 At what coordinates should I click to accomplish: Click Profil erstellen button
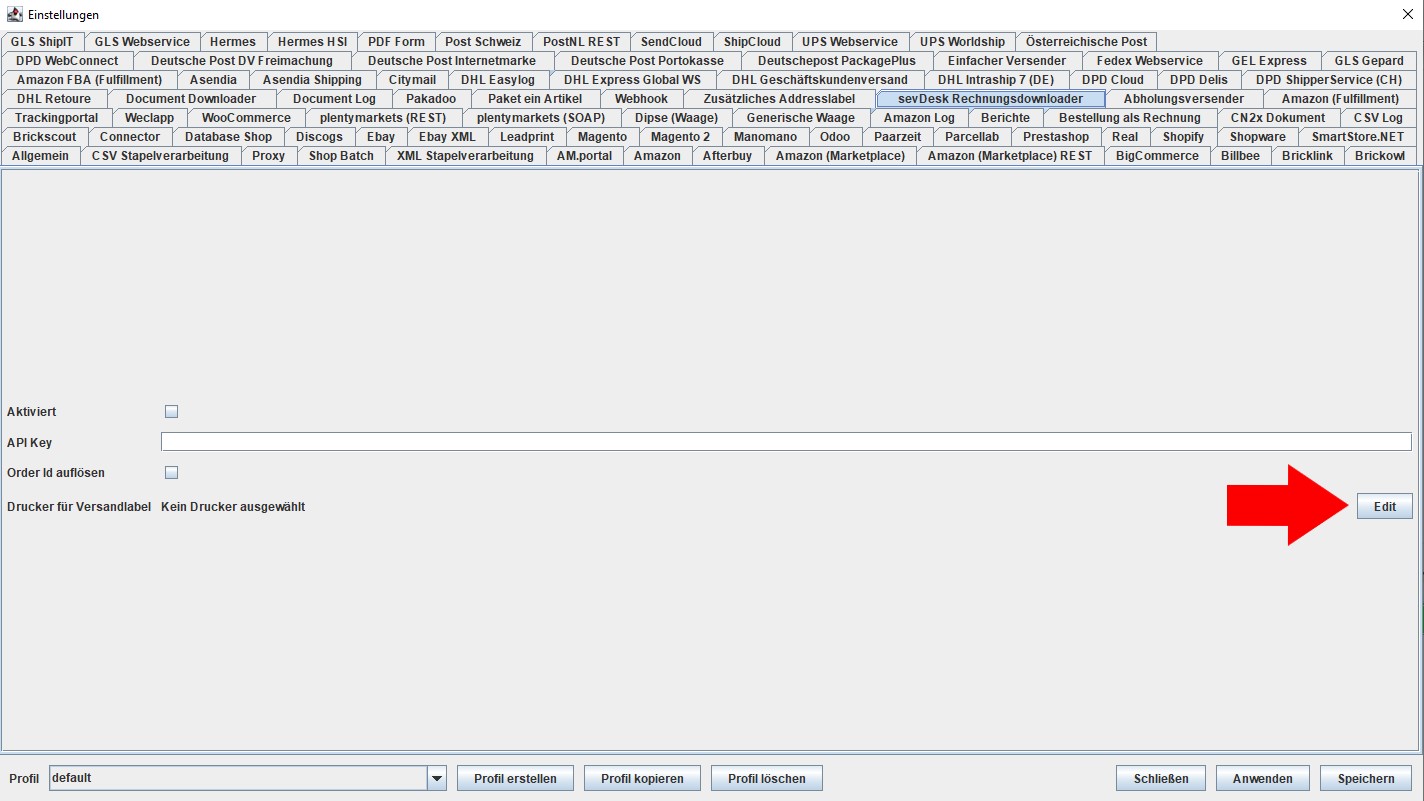pyautogui.click(x=515, y=778)
